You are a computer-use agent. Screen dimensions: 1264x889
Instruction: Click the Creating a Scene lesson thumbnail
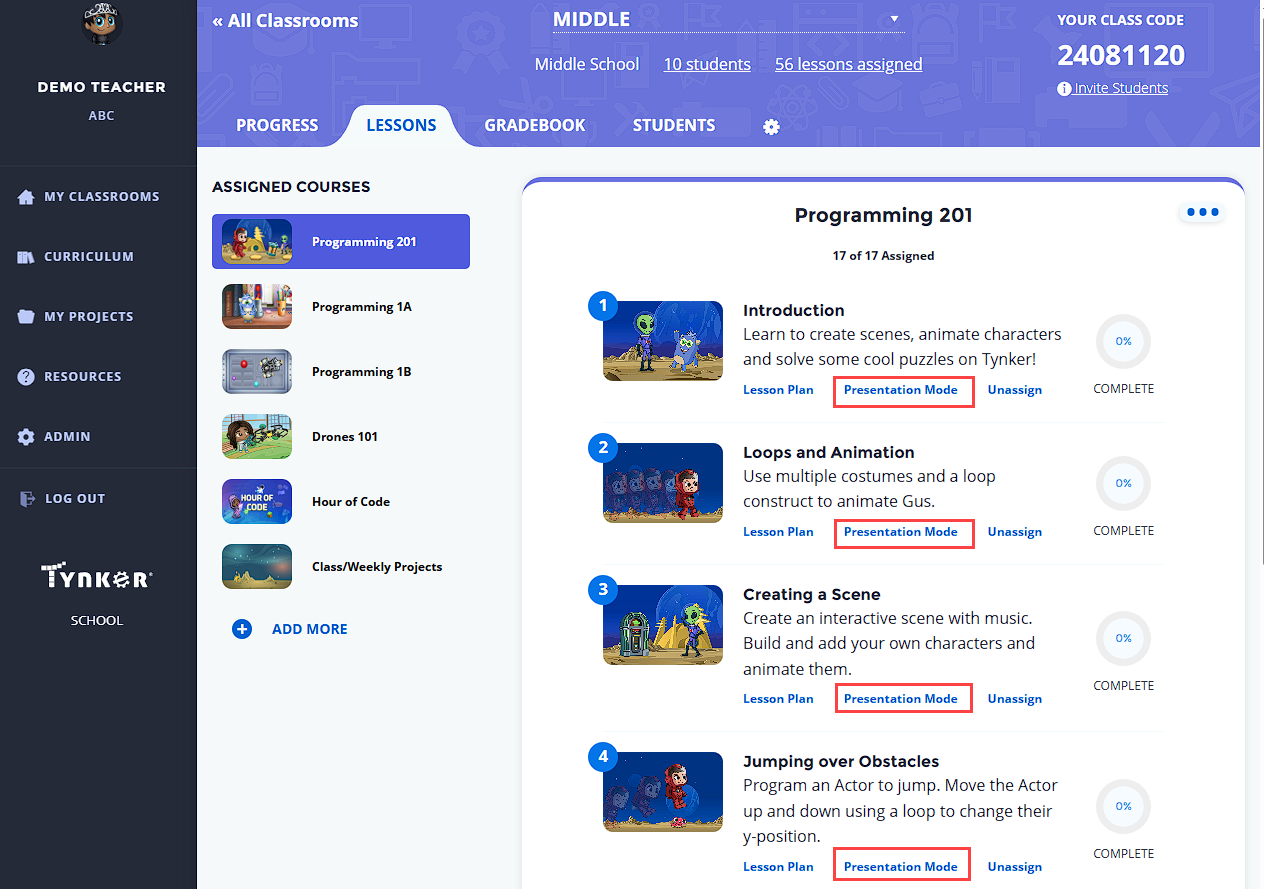tap(663, 625)
